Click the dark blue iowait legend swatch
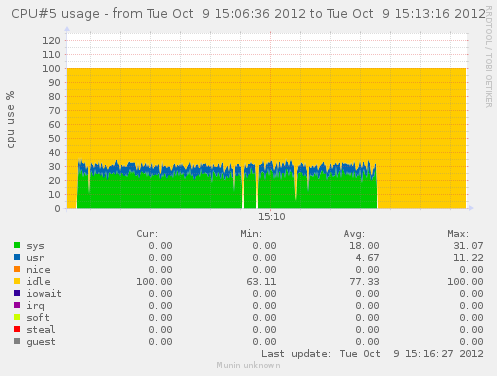 17,293
